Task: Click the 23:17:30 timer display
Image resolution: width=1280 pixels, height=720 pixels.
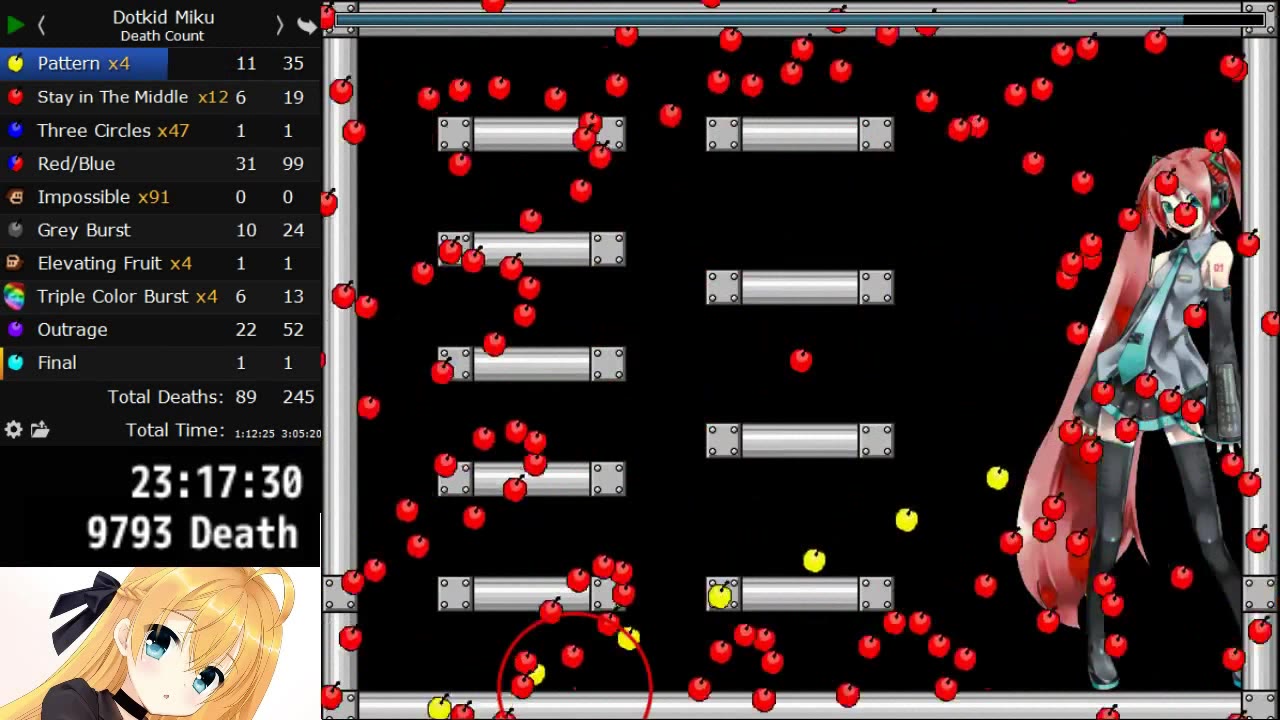Action: (216, 484)
